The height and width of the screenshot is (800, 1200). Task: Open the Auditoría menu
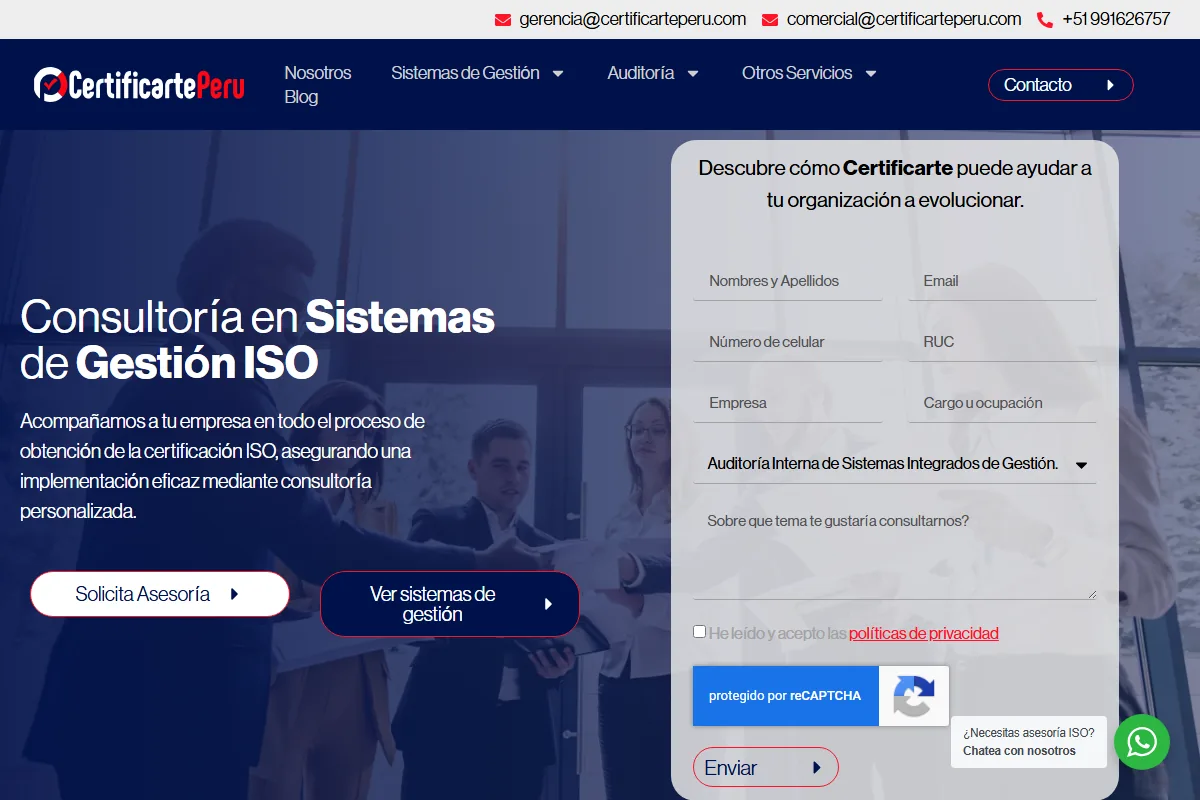[x=641, y=73]
